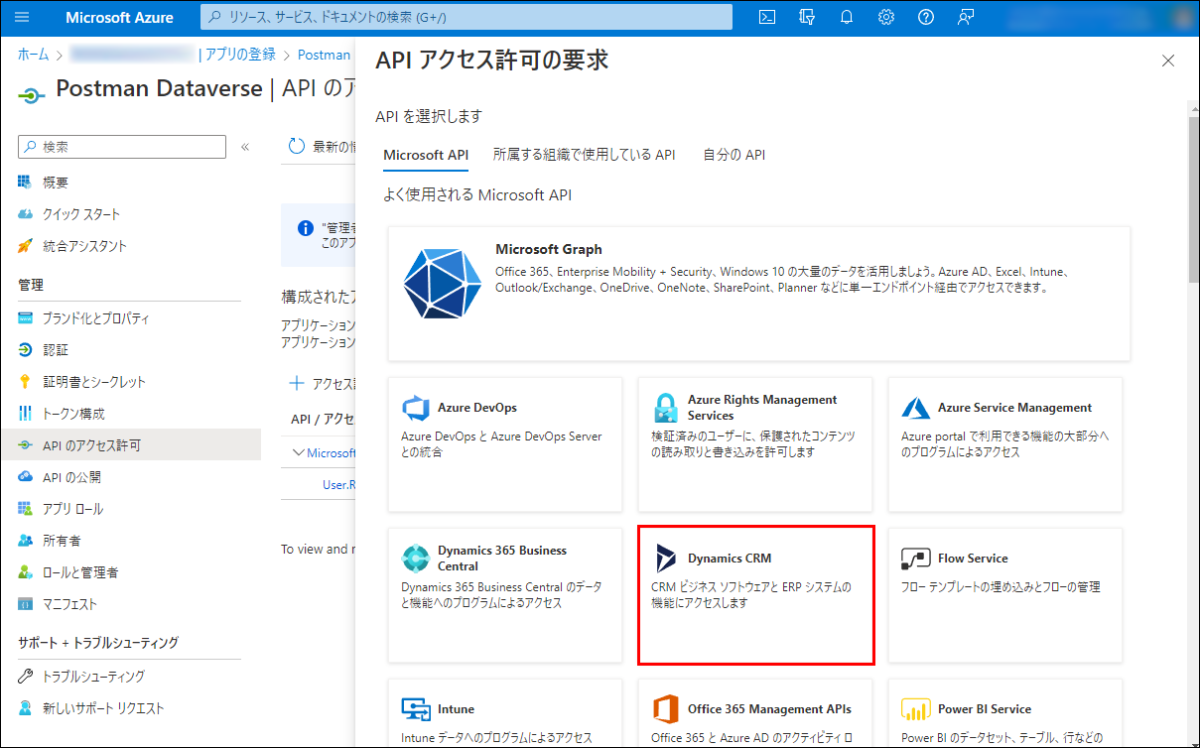Switch to the 自分の API tab
The image size is (1200, 748).
click(734, 155)
